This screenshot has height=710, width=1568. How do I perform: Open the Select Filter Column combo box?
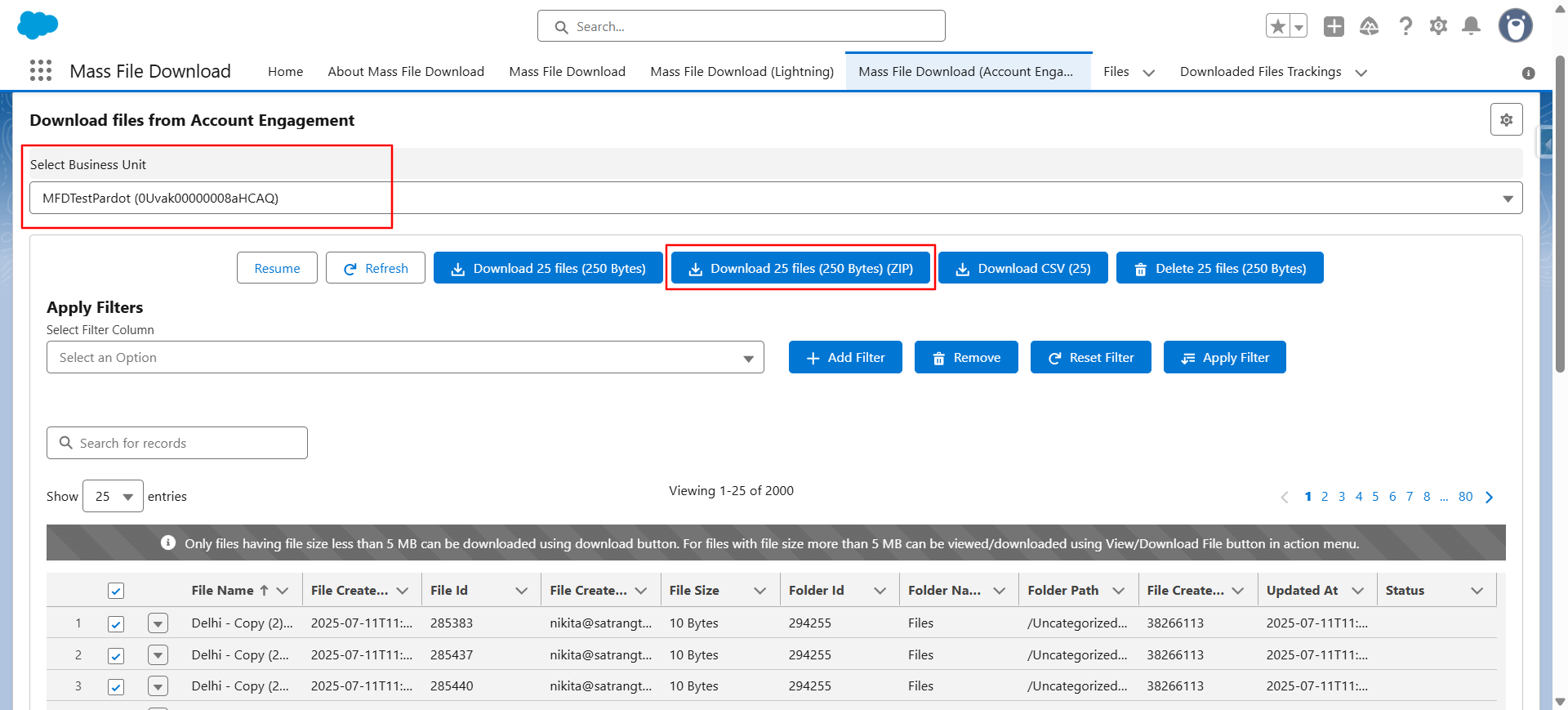pyautogui.click(x=405, y=357)
